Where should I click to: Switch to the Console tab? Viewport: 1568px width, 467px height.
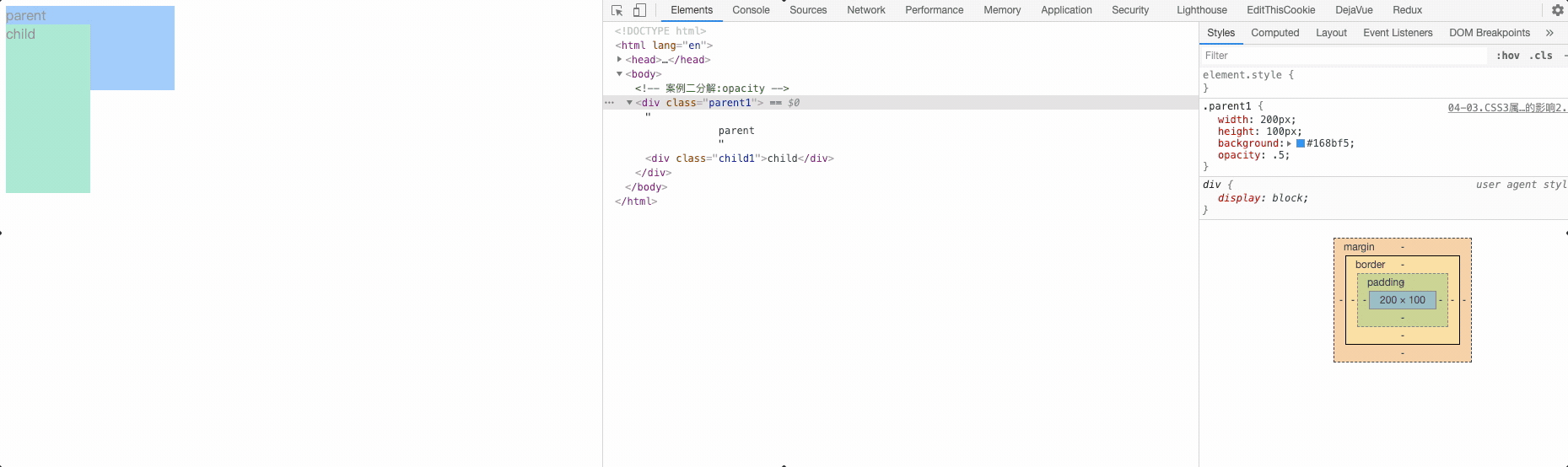click(750, 10)
